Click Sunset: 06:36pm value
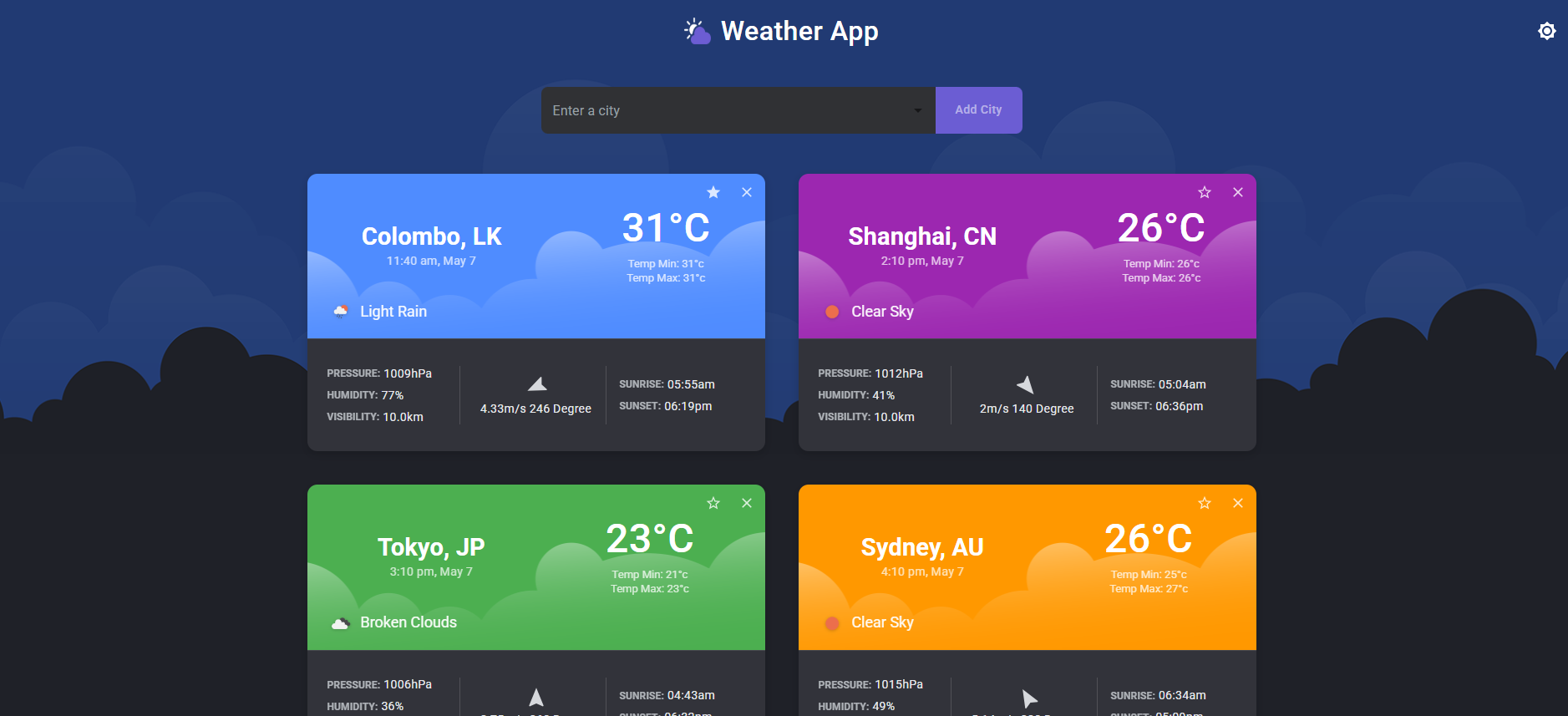Screen dimensions: 1568x716 pos(1157,406)
